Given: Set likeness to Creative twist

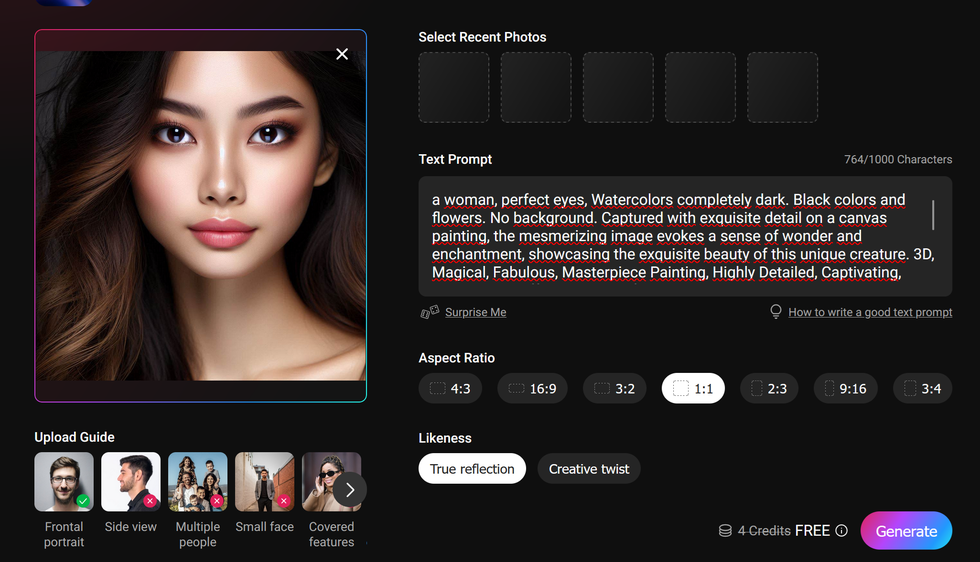Looking at the screenshot, I should pyautogui.click(x=589, y=469).
